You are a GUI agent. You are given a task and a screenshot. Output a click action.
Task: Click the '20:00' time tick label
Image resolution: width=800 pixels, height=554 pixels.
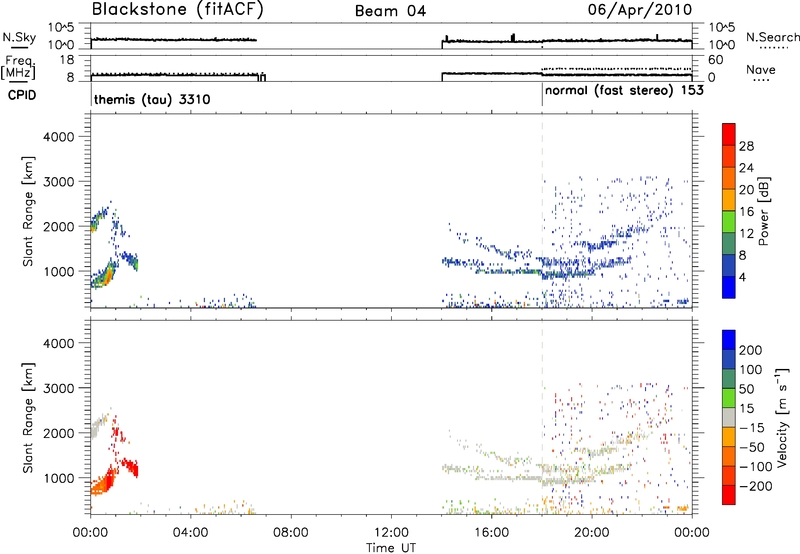tap(591, 533)
